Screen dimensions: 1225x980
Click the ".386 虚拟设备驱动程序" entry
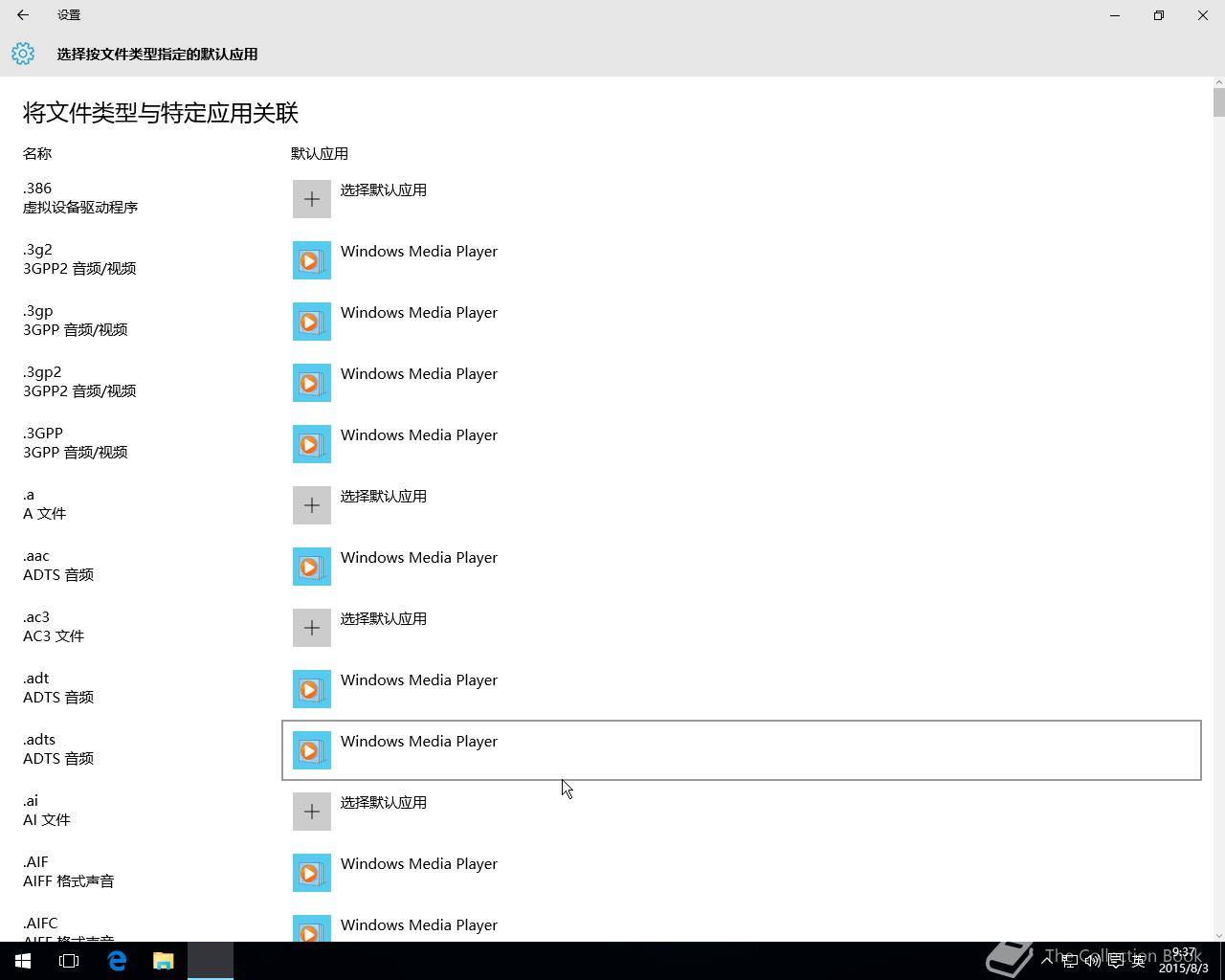80,198
